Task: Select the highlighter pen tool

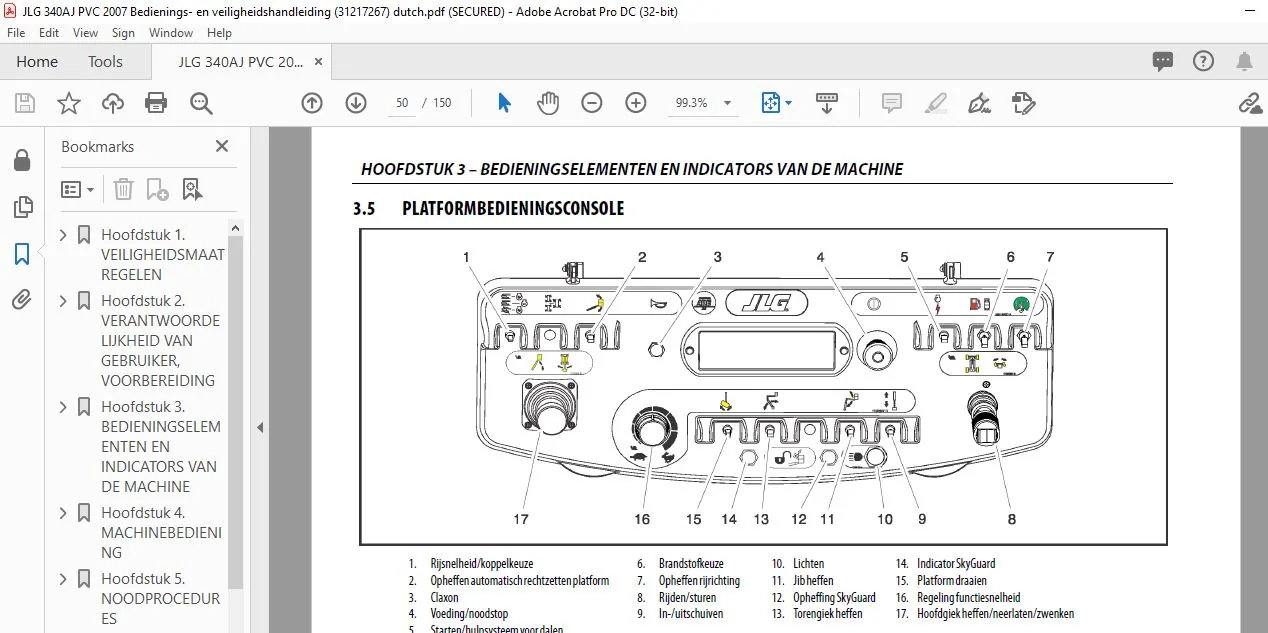Action: tap(935, 103)
